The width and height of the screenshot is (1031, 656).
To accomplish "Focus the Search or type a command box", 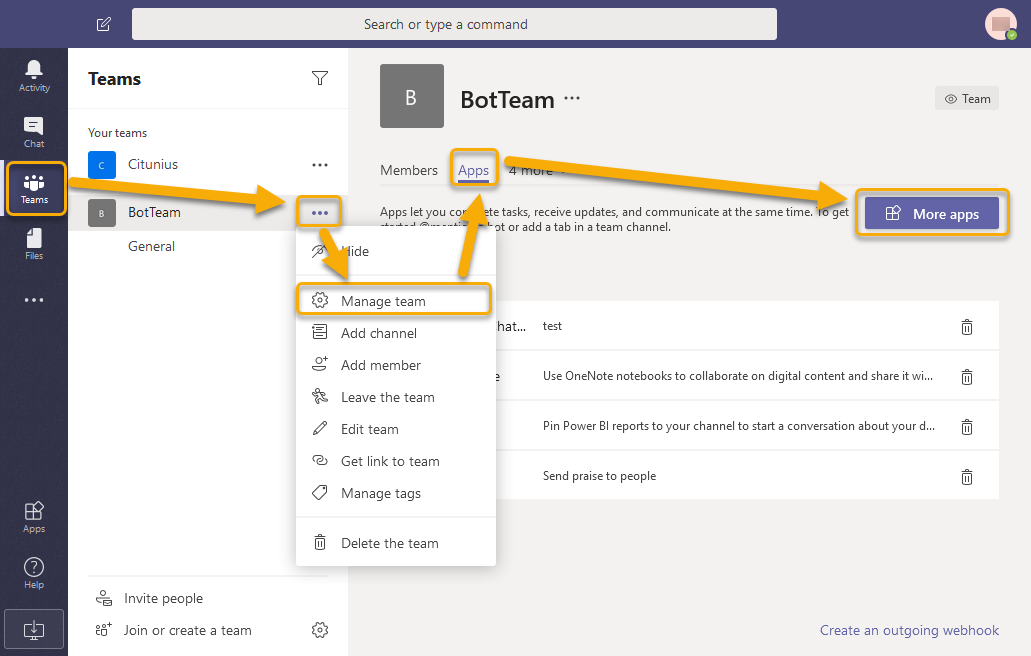I will [454, 24].
